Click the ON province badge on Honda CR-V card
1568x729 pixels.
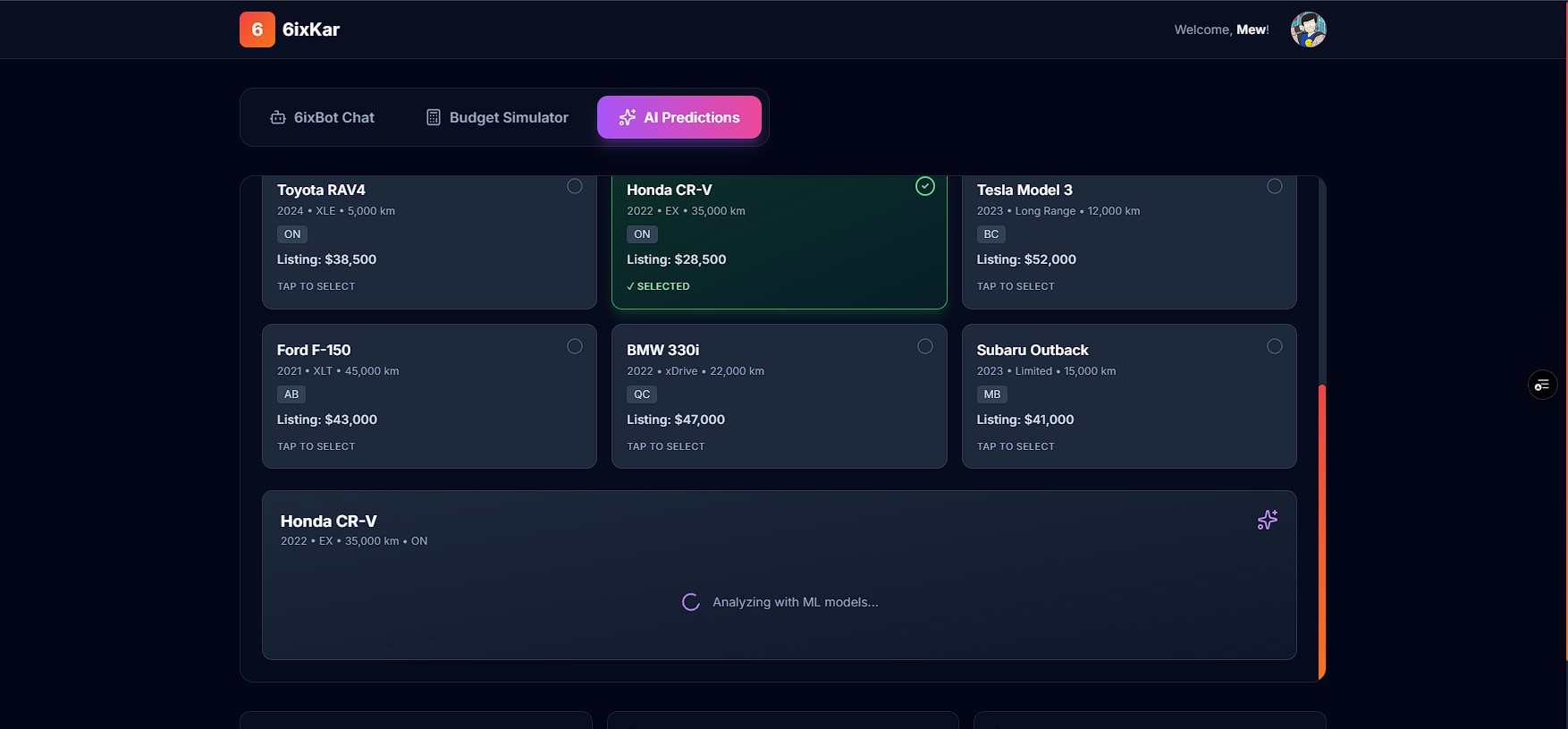(x=642, y=234)
